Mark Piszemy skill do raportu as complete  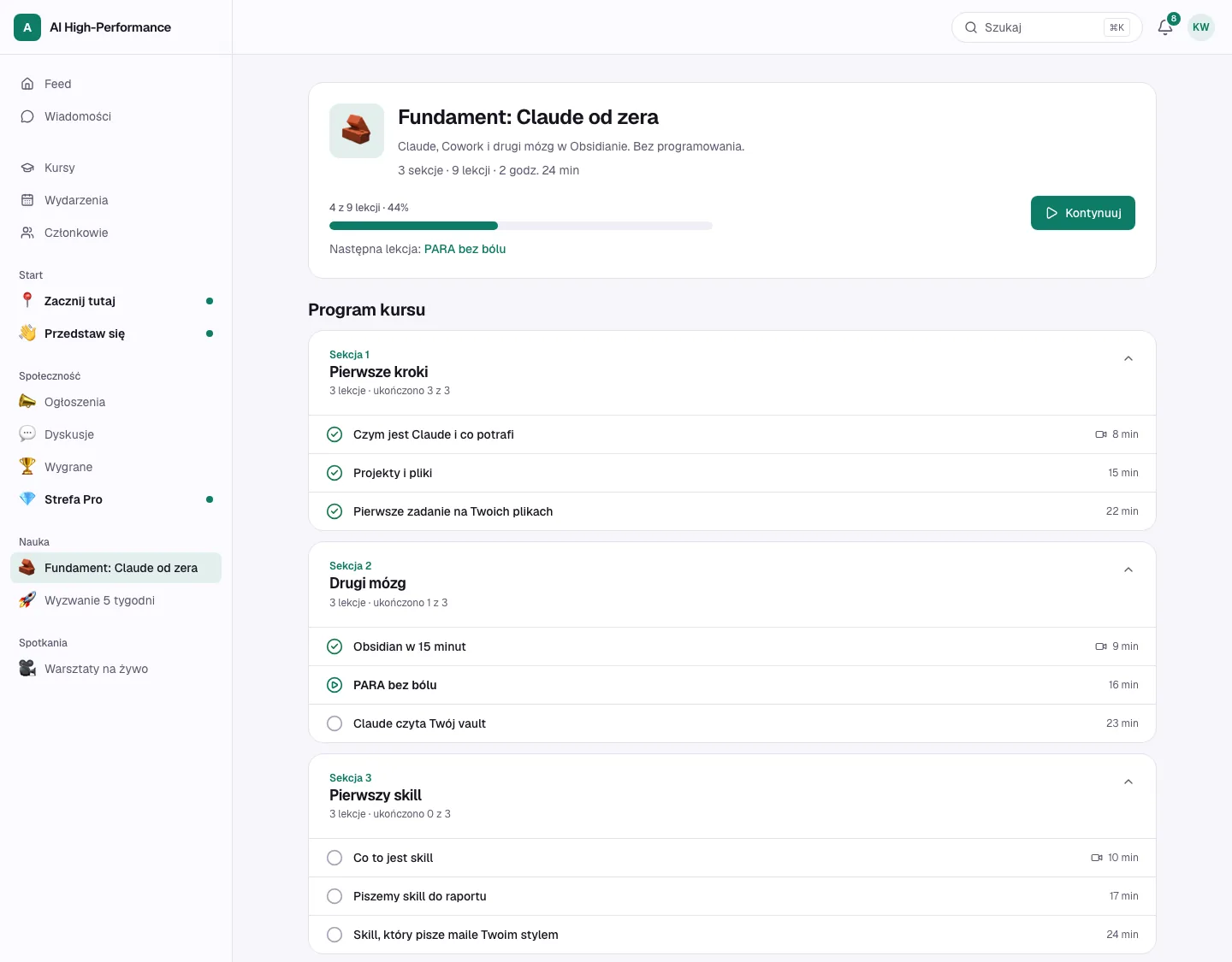pos(335,896)
